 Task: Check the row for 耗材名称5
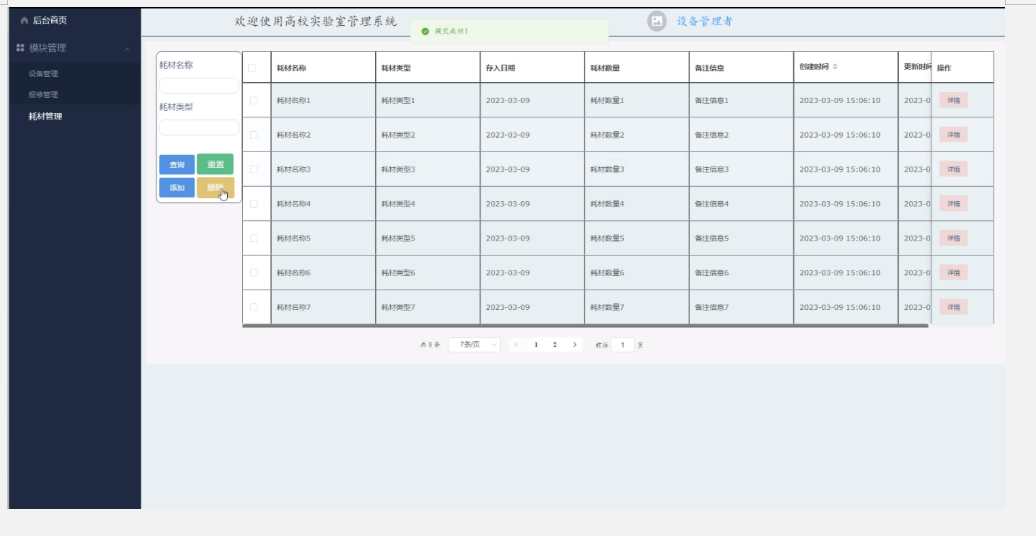coord(254,238)
